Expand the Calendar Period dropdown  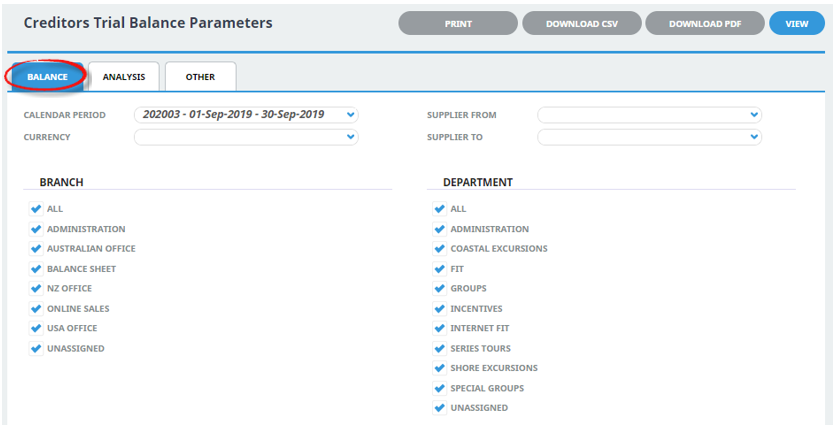click(350, 115)
